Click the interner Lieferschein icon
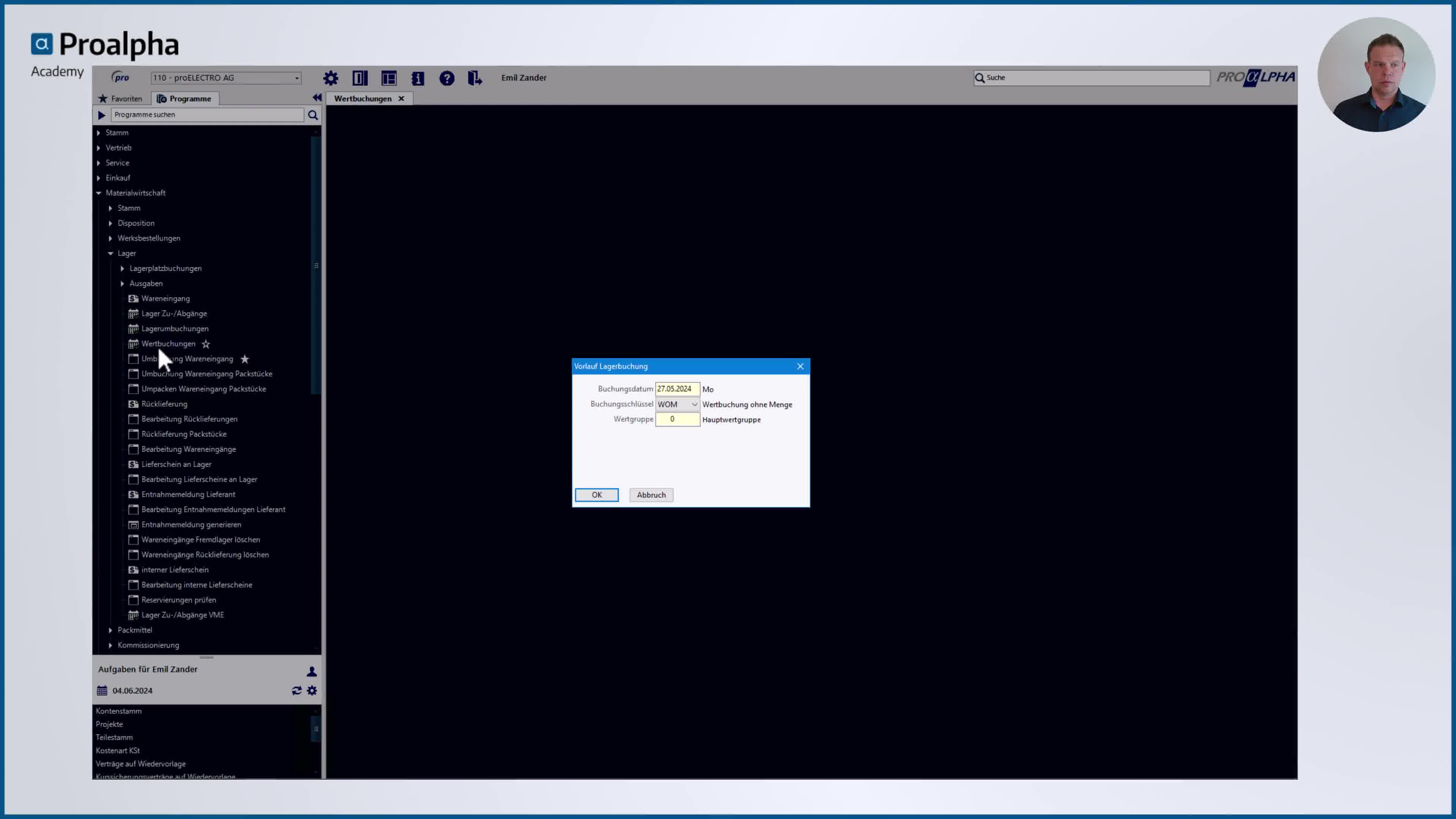Viewport: 1456px width, 819px height. 133,570
